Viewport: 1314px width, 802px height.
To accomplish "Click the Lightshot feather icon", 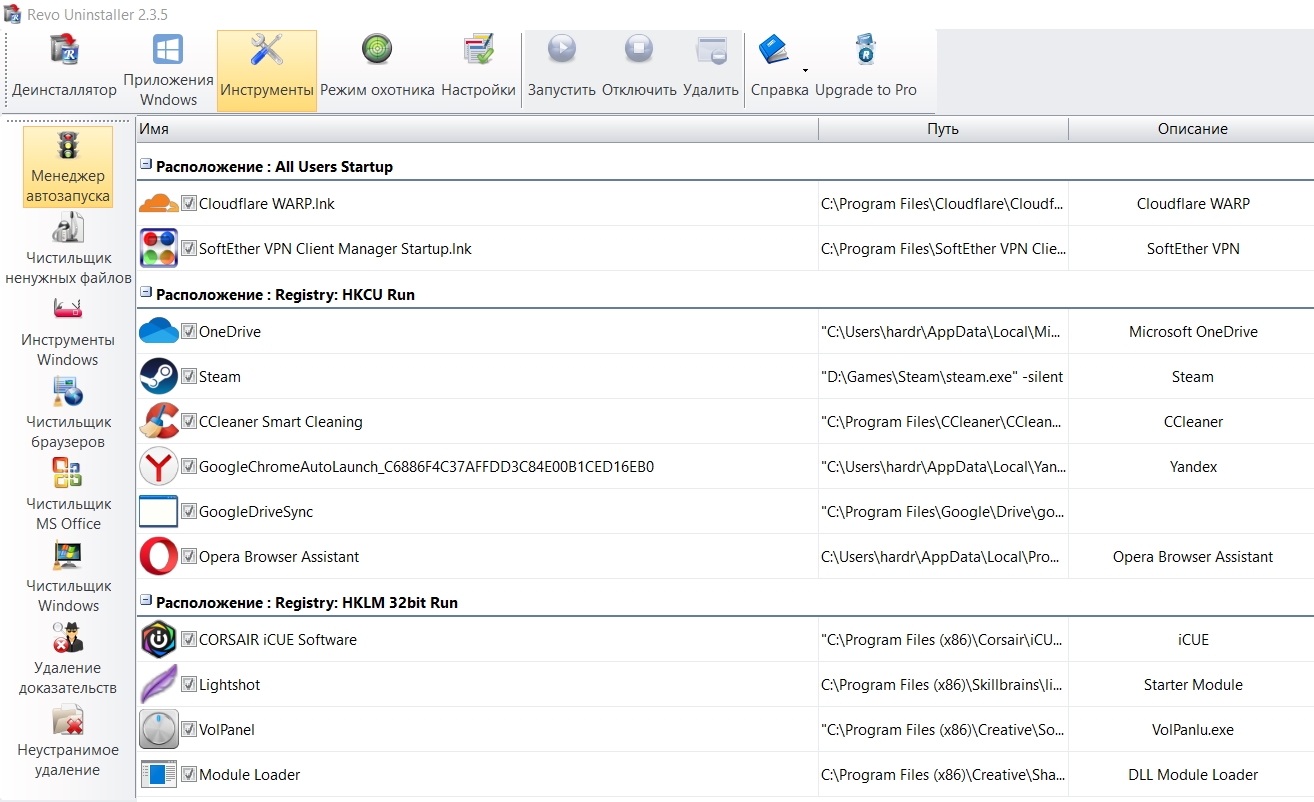I will tap(159, 684).
